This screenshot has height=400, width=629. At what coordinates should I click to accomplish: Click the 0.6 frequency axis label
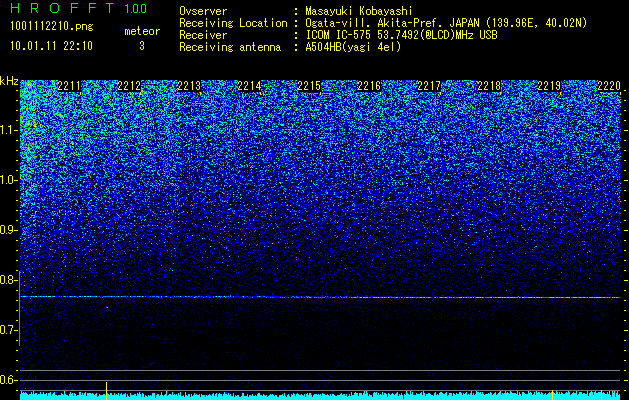8,380
